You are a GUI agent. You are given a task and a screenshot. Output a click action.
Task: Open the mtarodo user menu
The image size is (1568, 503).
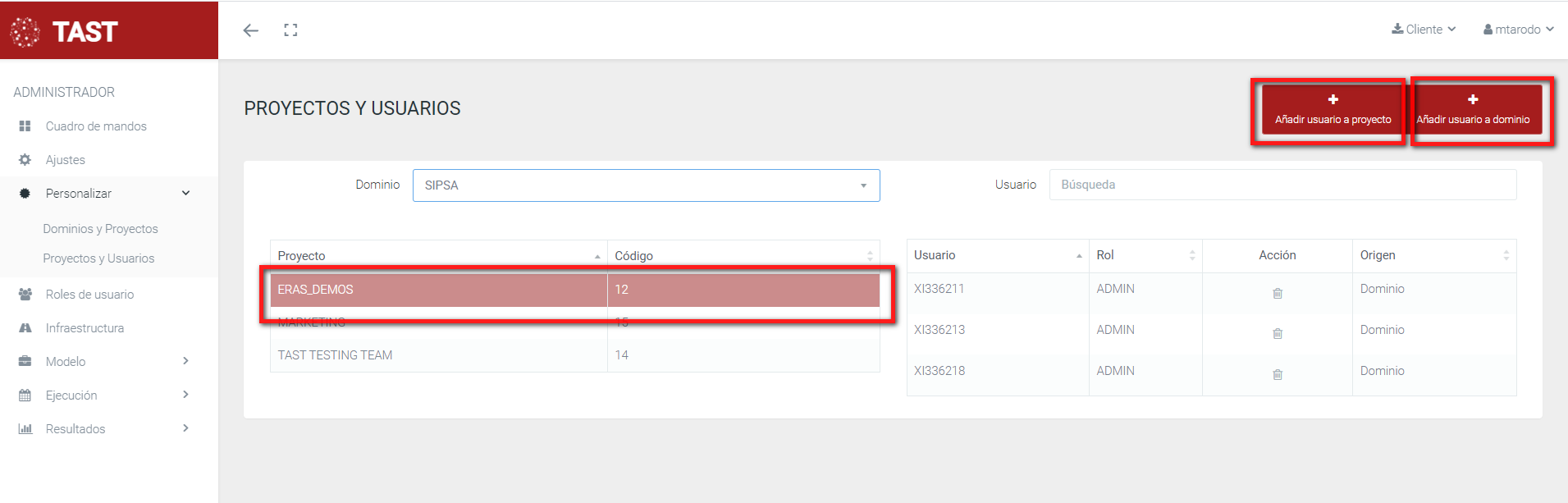point(1518,30)
